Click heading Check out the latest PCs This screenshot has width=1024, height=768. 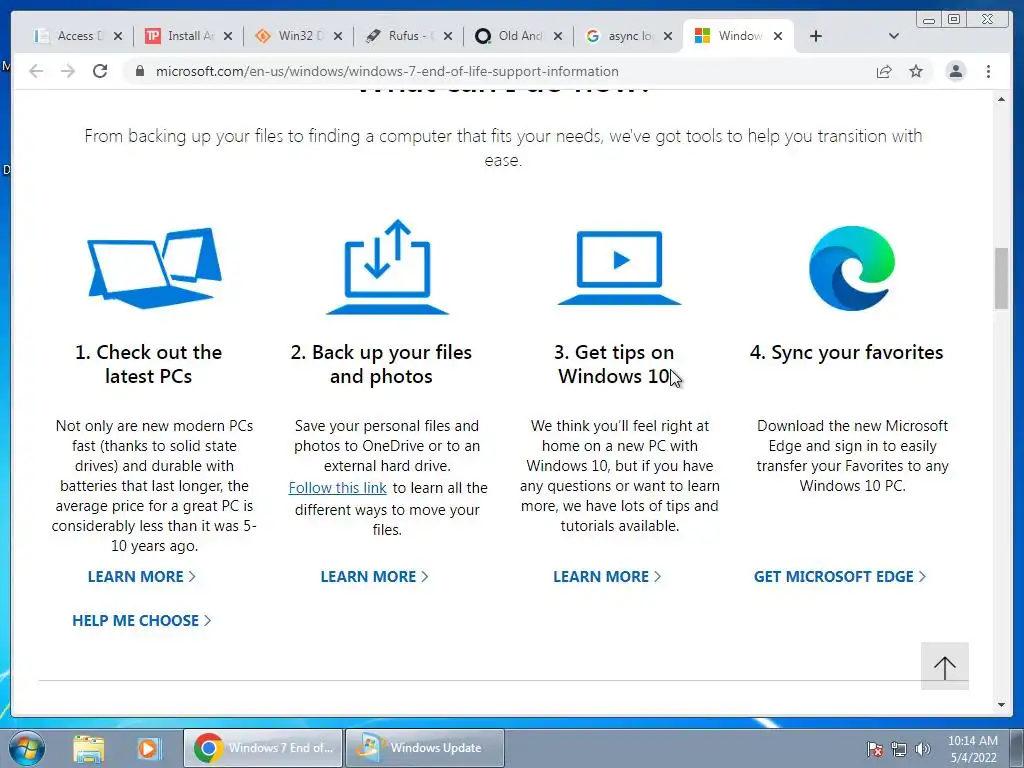148,364
